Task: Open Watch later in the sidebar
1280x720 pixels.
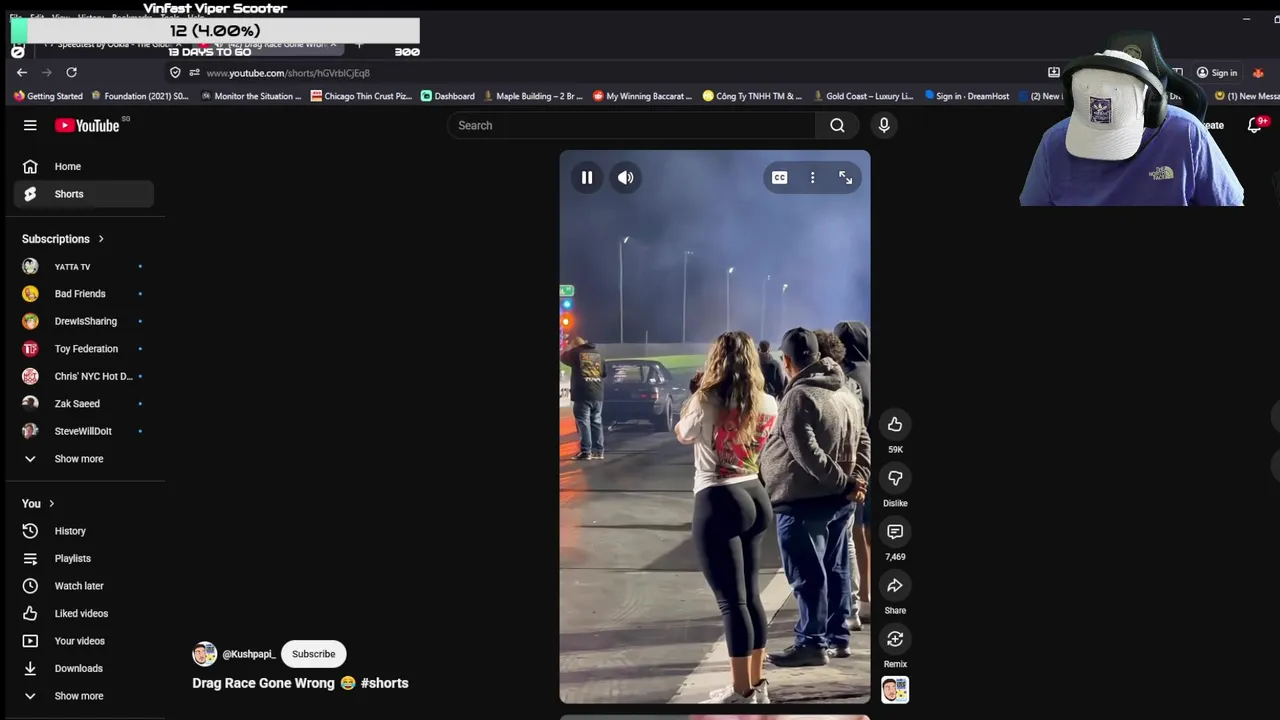Action: pos(84,586)
